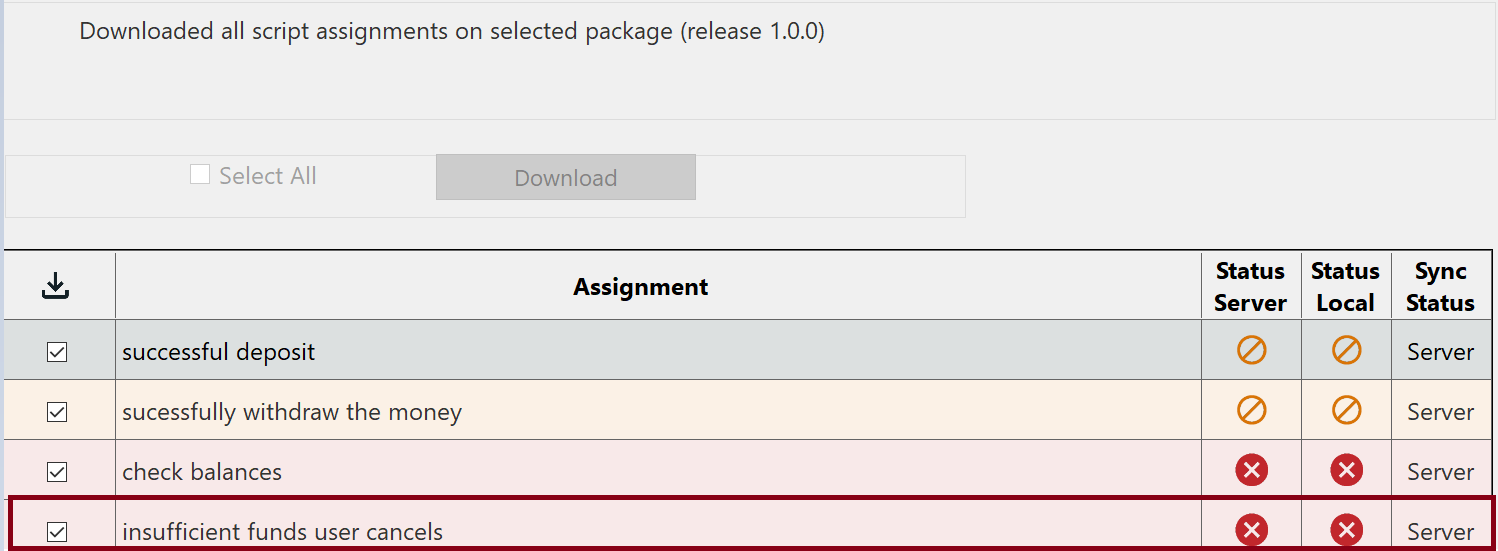The image size is (1498, 551).
Task: Click local status icon for withdraw the money
Action: click(x=1346, y=410)
